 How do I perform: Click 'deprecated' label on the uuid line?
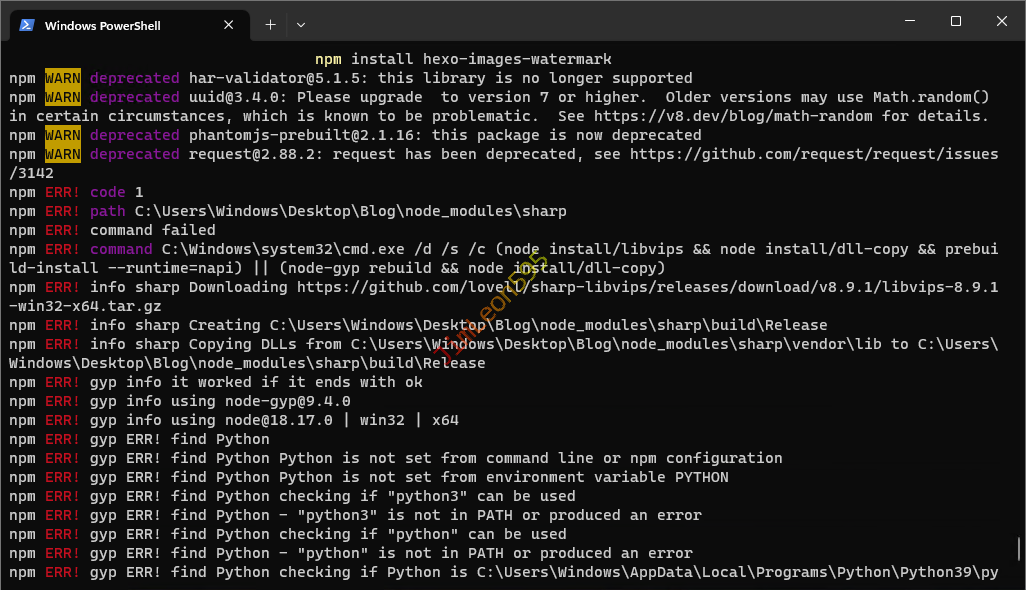pyautogui.click(x=134, y=97)
